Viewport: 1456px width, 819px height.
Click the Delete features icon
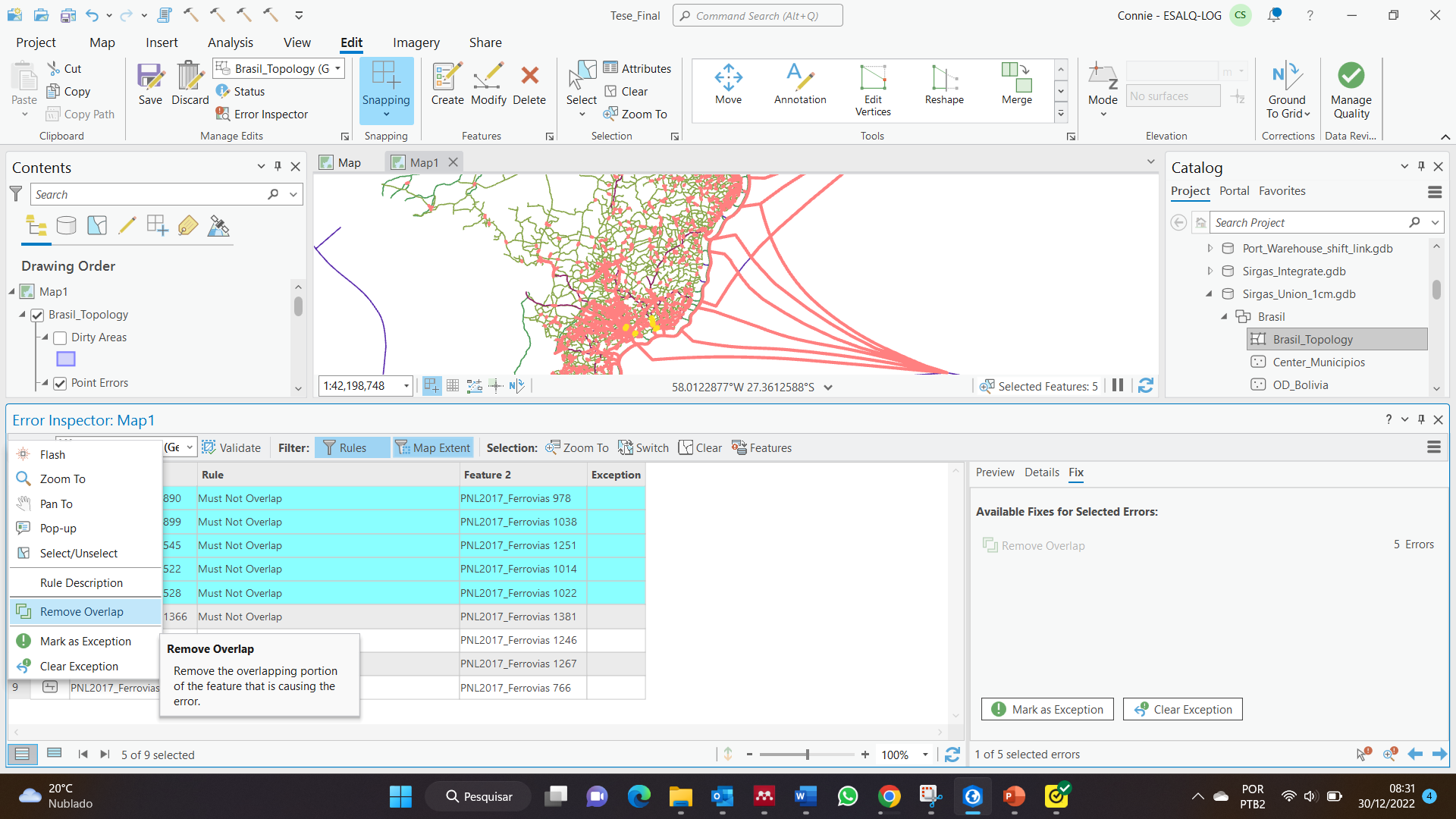click(x=529, y=76)
